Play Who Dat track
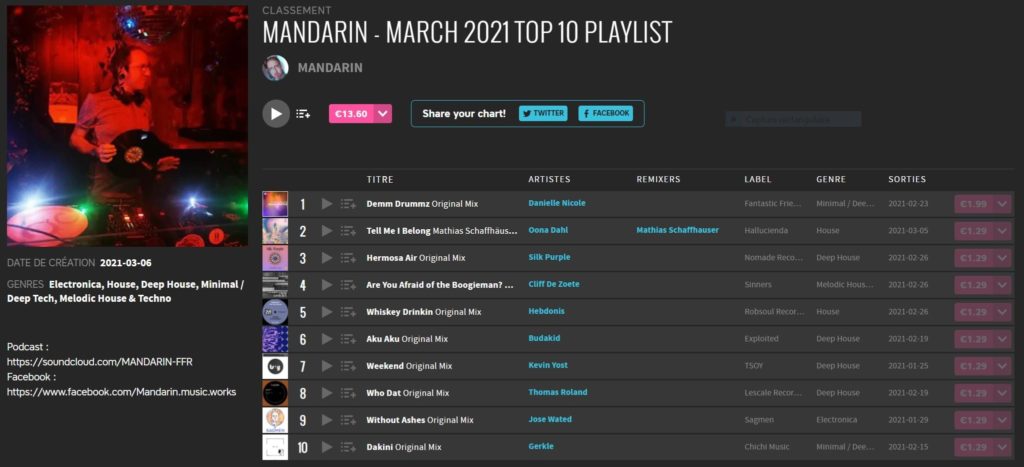The height and width of the screenshot is (467, 1024). pyautogui.click(x=327, y=393)
